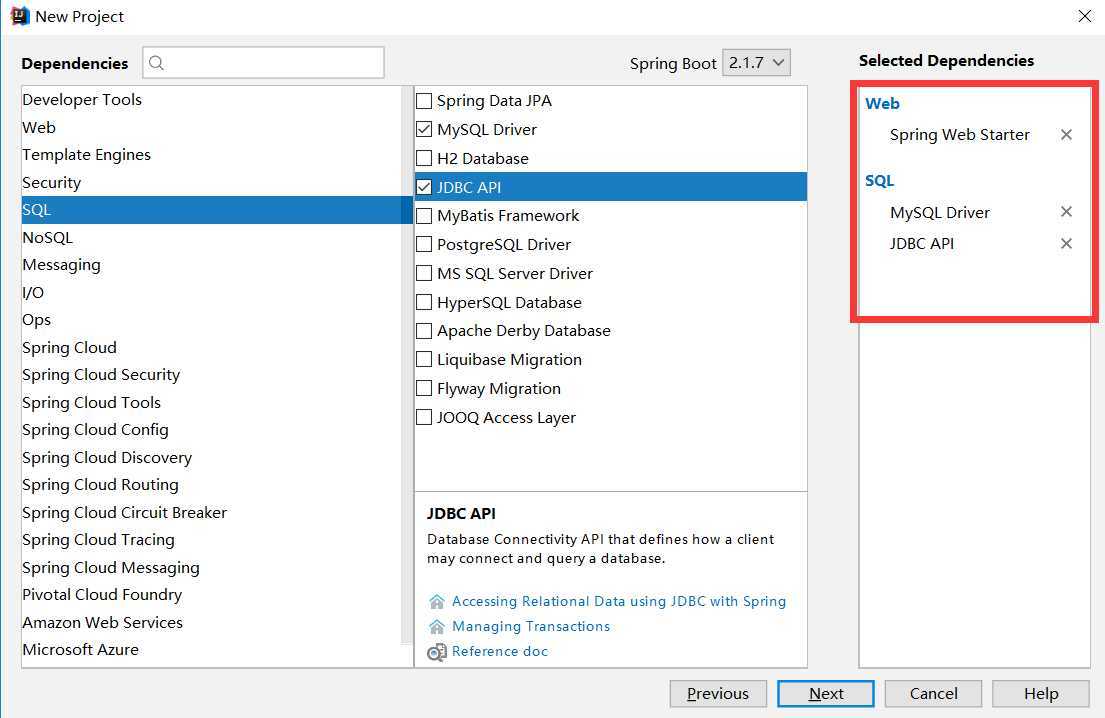Screen dimensions: 1105x718
Task: Remove JDBC API from selected dependencies
Action: tap(1066, 243)
